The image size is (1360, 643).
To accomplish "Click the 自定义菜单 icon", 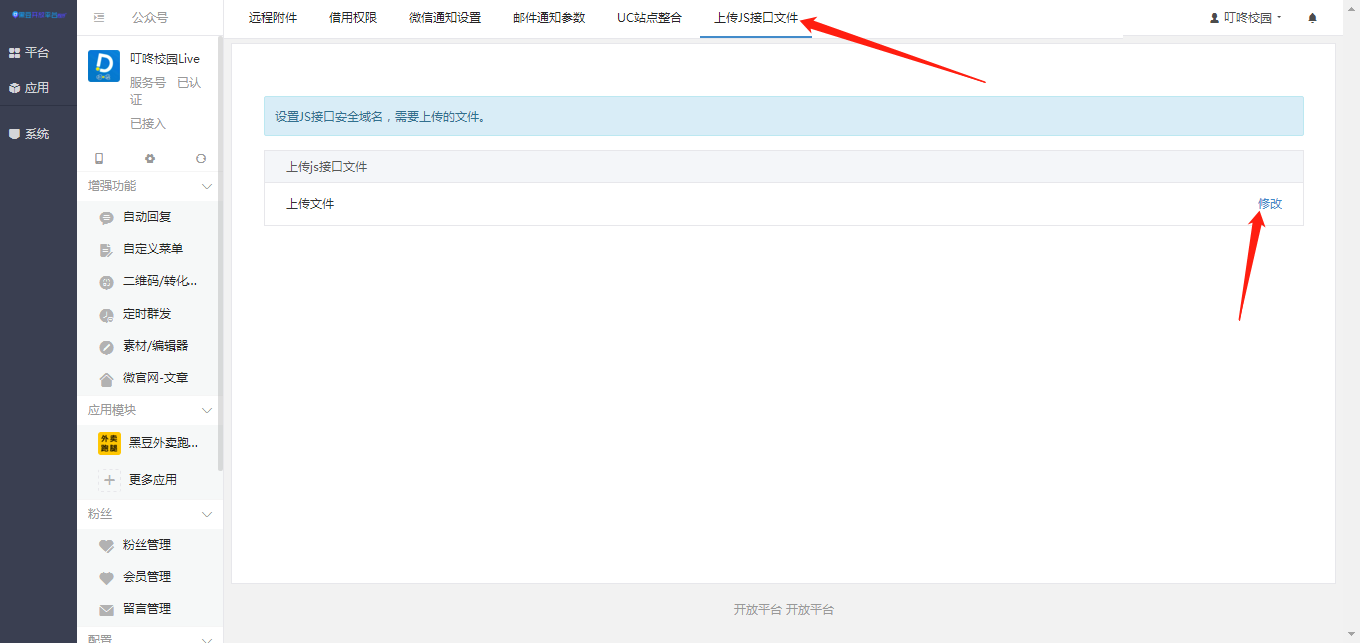I will coord(107,250).
